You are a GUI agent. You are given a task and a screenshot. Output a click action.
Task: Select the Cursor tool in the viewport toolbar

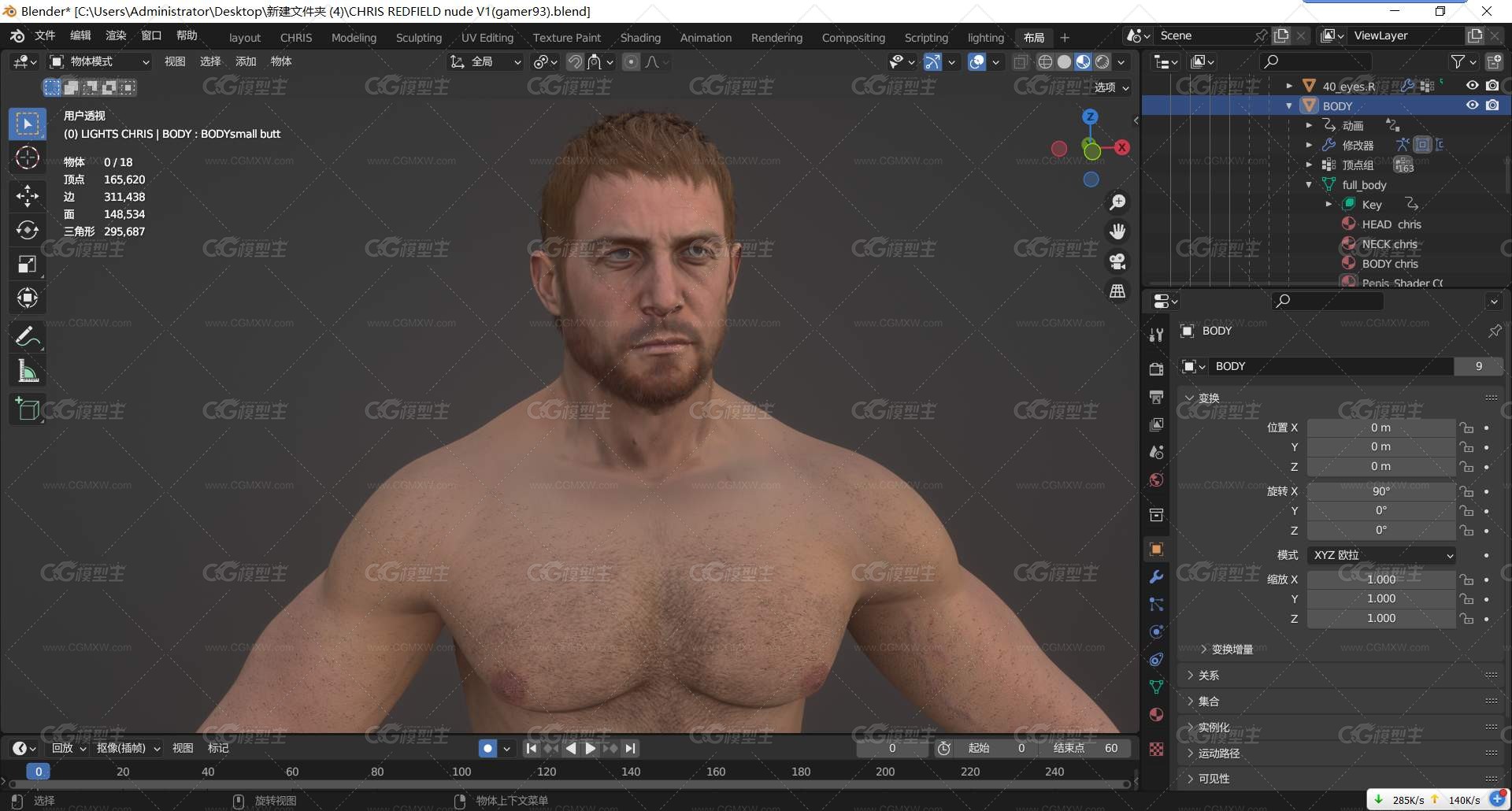pyautogui.click(x=28, y=157)
